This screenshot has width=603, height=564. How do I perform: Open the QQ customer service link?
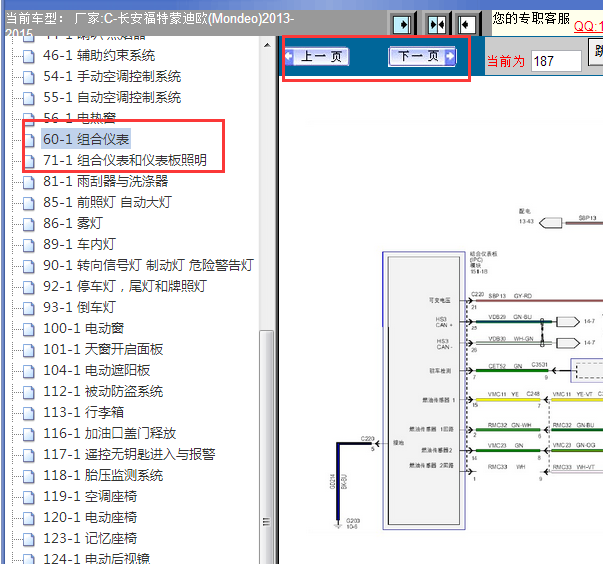tap(588, 27)
